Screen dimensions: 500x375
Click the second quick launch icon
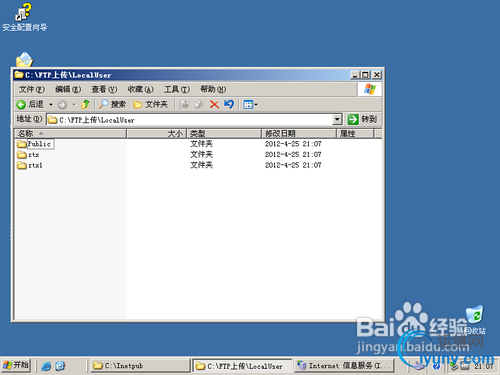60,366
